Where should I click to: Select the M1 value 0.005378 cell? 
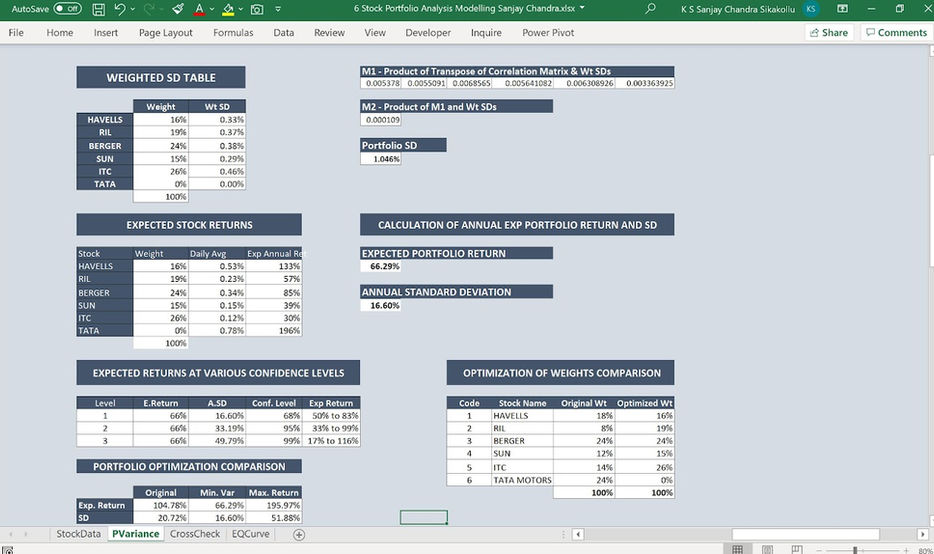[x=381, y=83]
